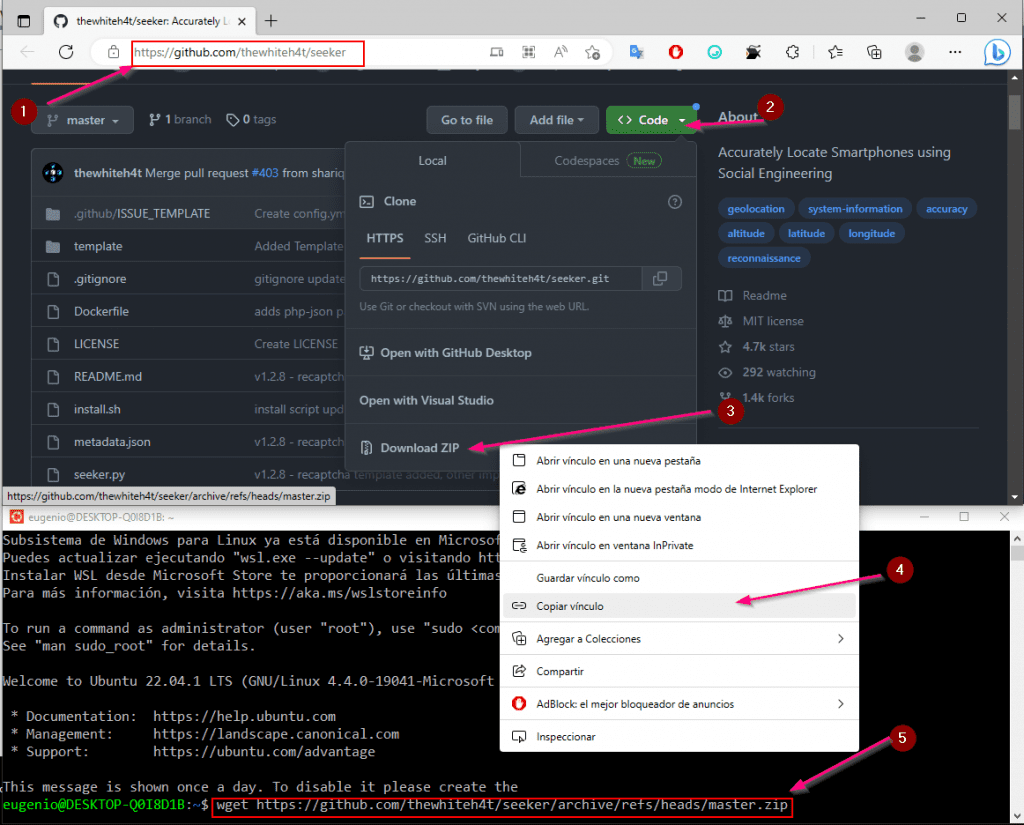This screenshot has width=1024, height=825.
Task: Open the seeker.py file
Action: coord(99,475)
